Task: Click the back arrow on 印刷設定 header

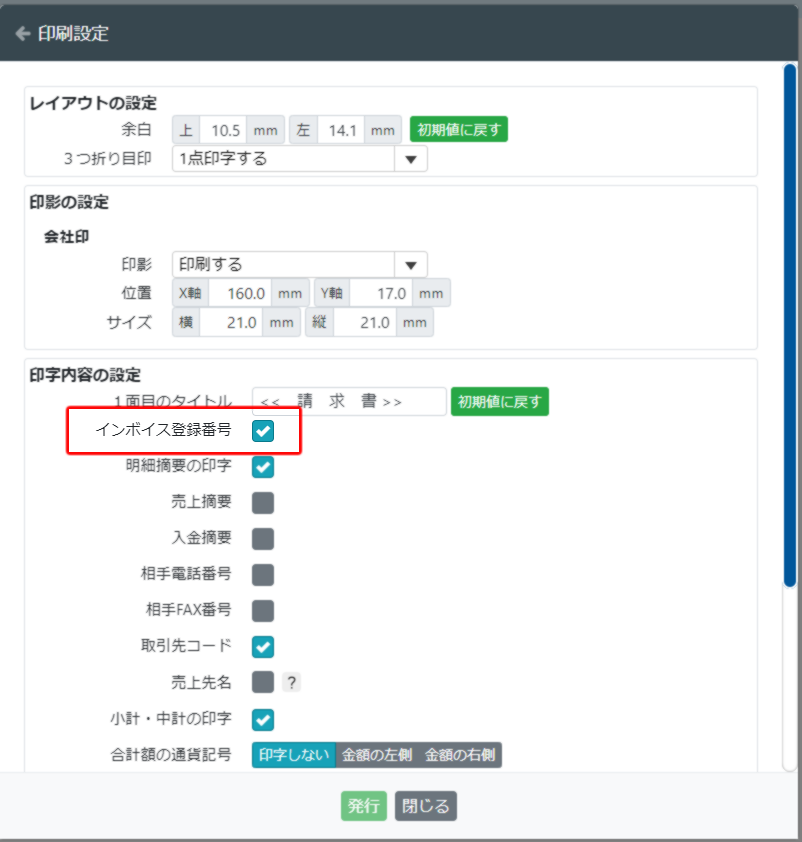Action: pos(24,32)
